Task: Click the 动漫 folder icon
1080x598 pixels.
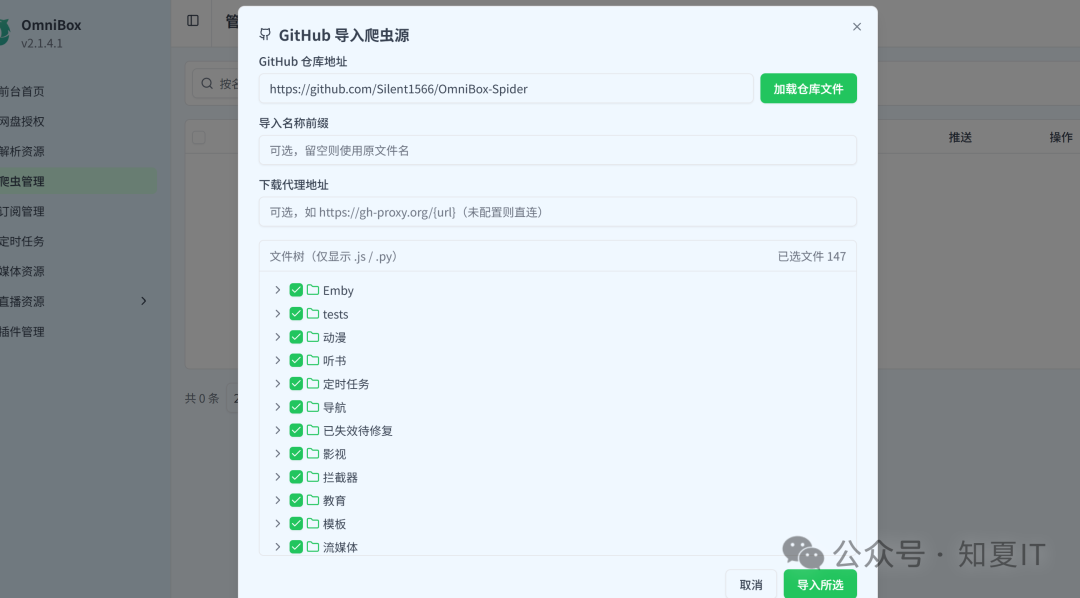Action: tap(313, 337)
